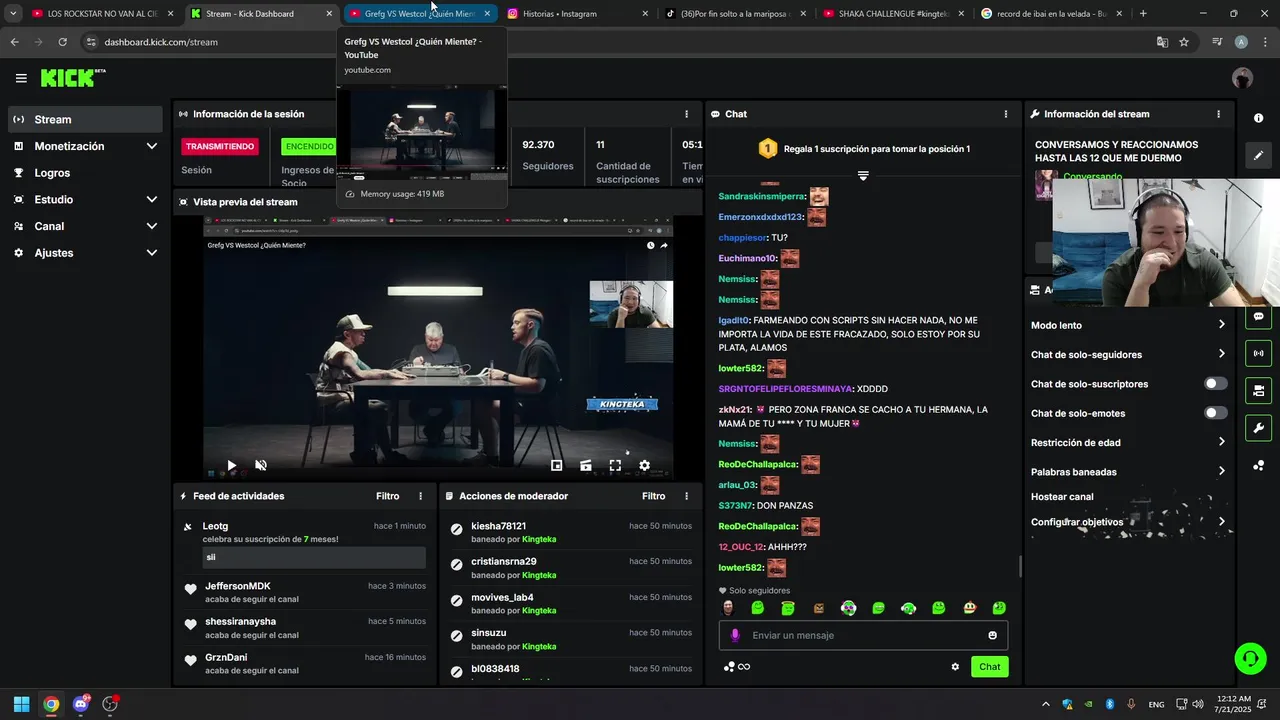Select Stream in the left sidebar

point(84,119)
